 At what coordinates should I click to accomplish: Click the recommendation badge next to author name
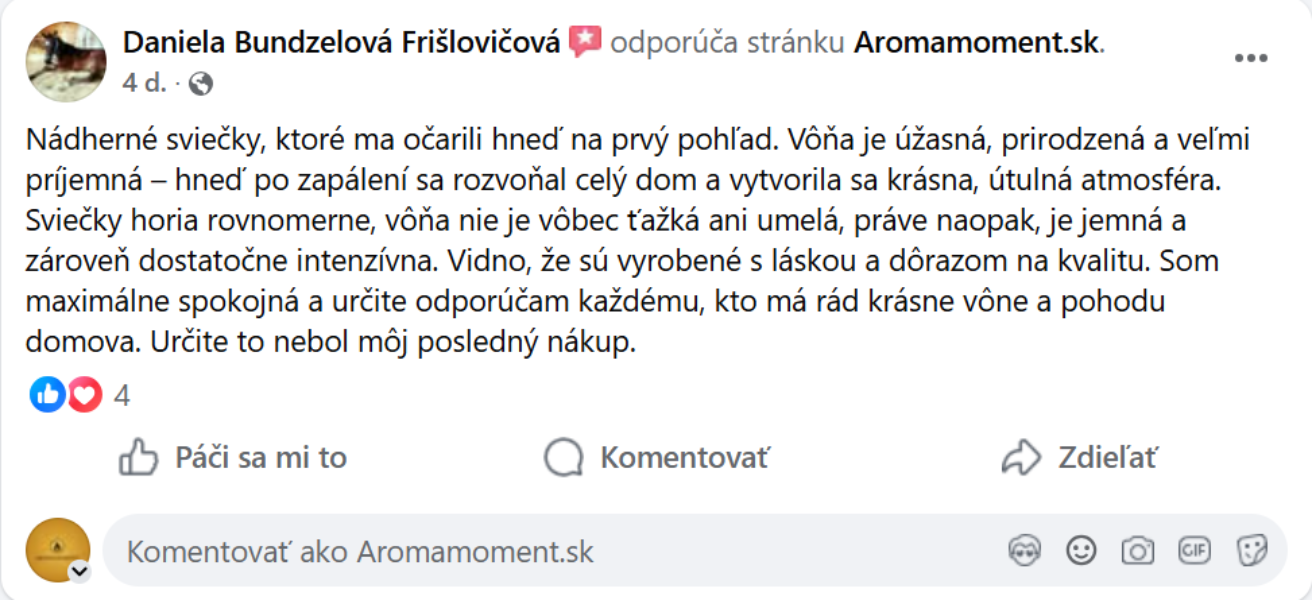coord(584,43)
